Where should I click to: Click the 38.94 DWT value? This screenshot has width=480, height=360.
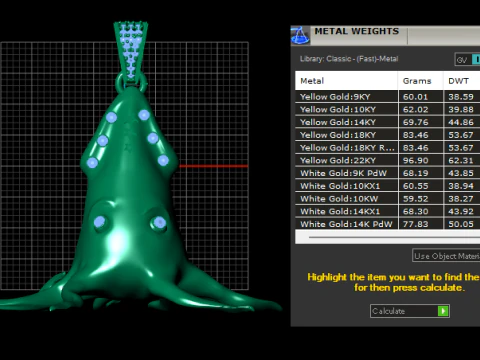point(461,186)
